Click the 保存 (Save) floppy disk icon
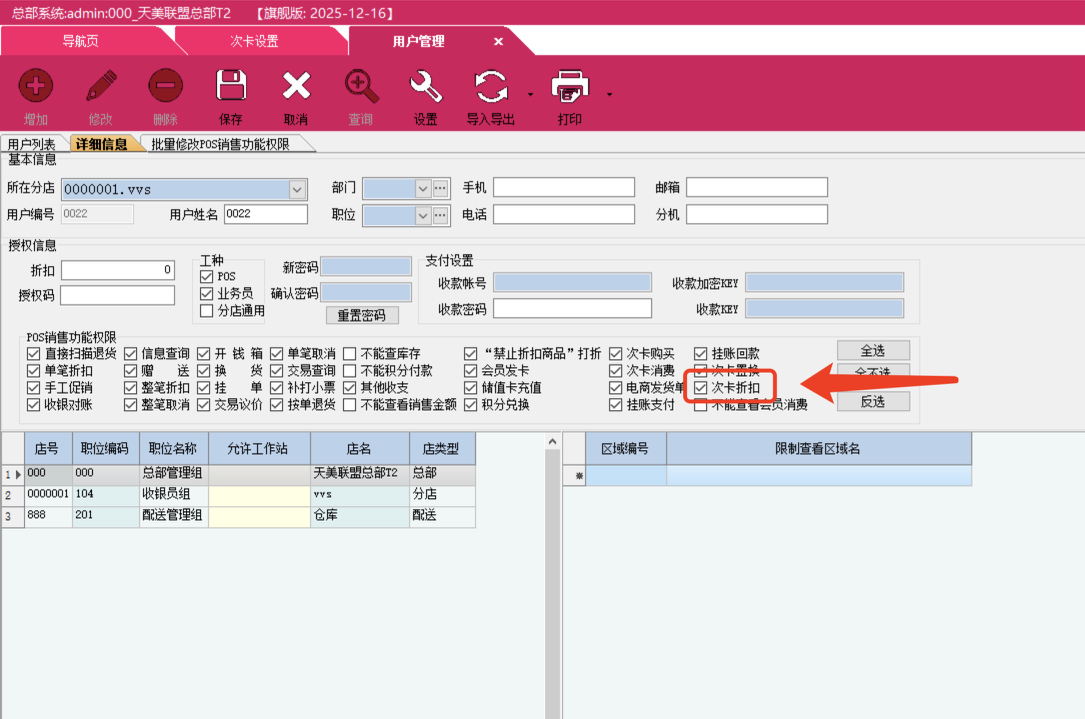The height and width of the screenshot is (719, 1085). coord(231,87)
